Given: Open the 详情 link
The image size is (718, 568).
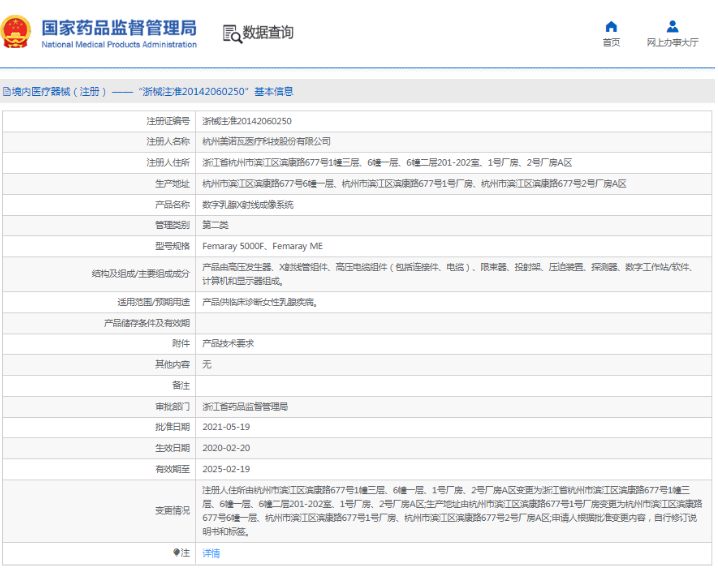Looking at the screenshot, I should pyautogui.click(x=211, y=553).
